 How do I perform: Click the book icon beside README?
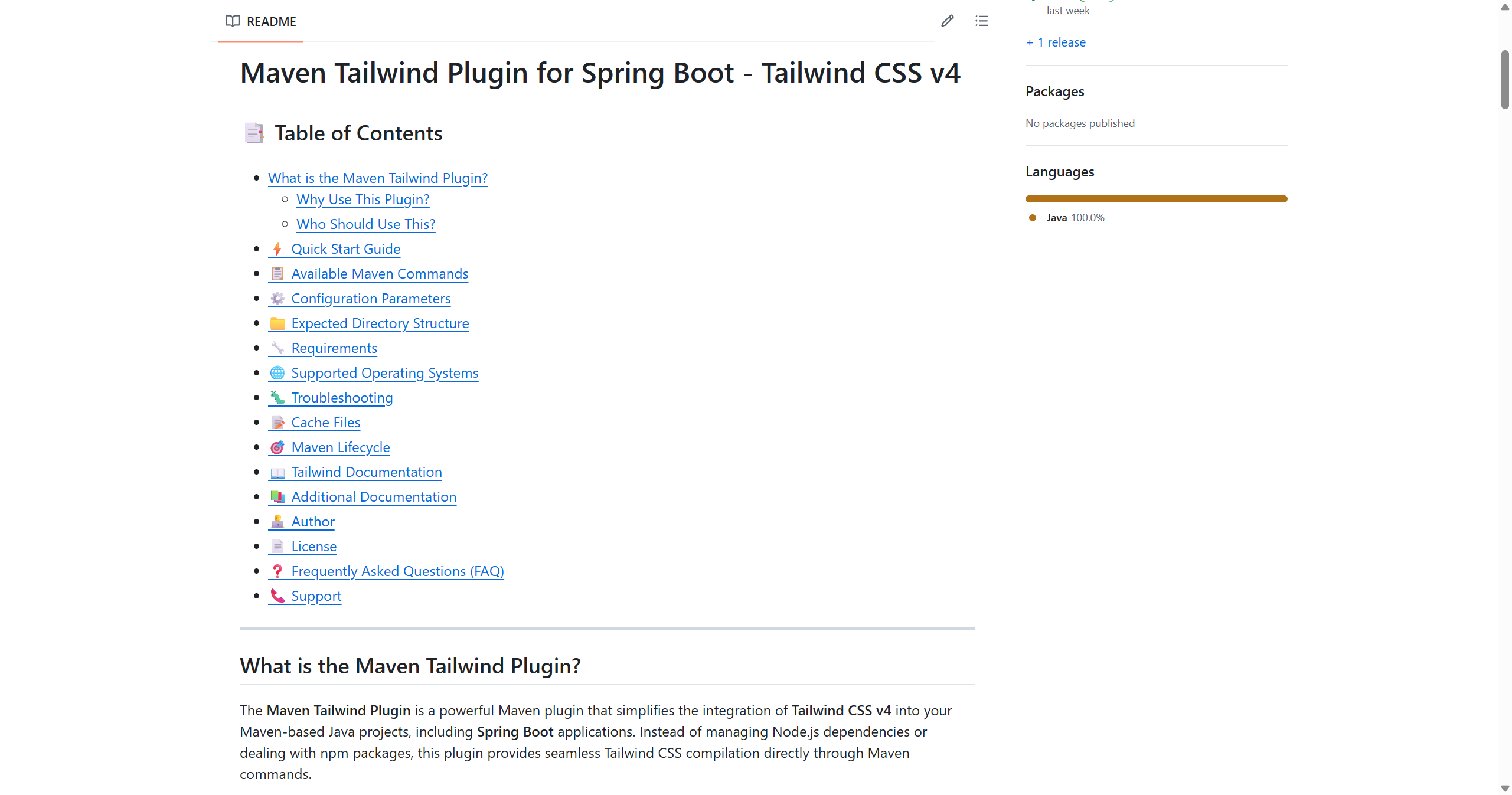[231, 21]
